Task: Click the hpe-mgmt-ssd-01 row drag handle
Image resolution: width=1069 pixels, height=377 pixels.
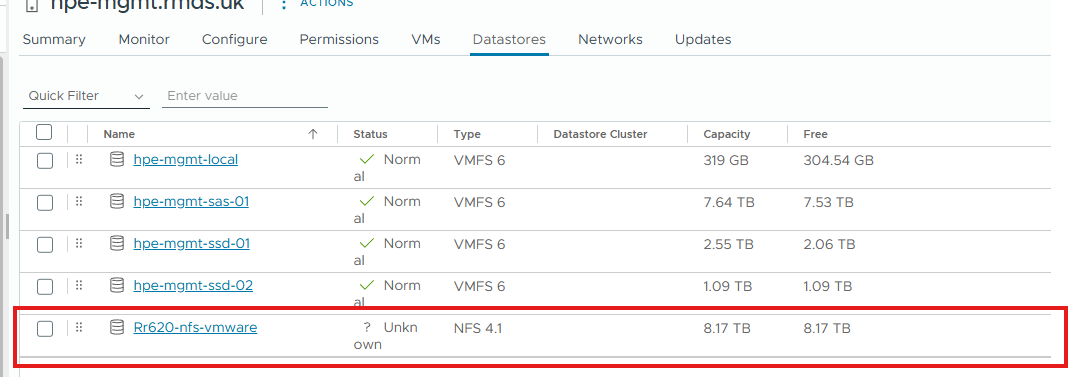Action: coord(78,243)
